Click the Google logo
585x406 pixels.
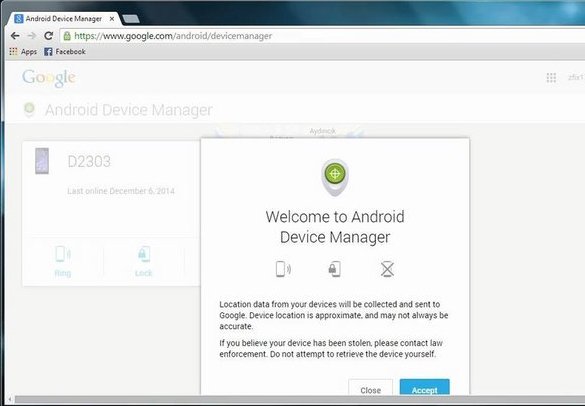[x=49, y=78]
